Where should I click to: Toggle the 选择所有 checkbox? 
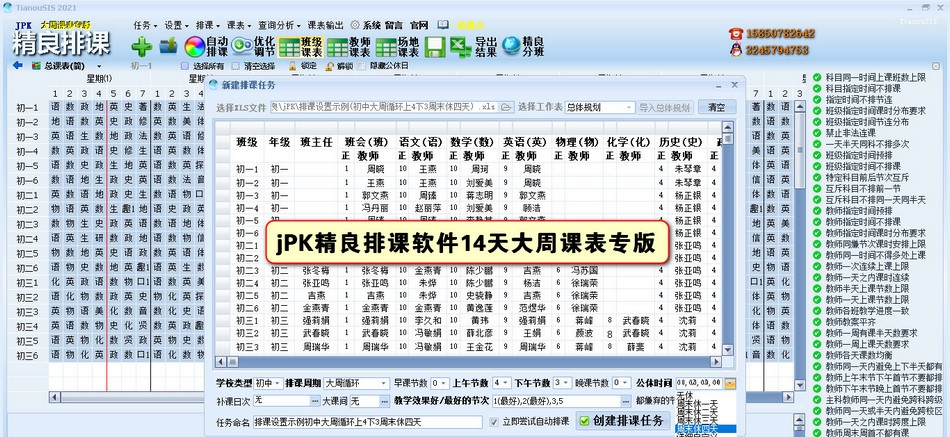click(185, 66)
